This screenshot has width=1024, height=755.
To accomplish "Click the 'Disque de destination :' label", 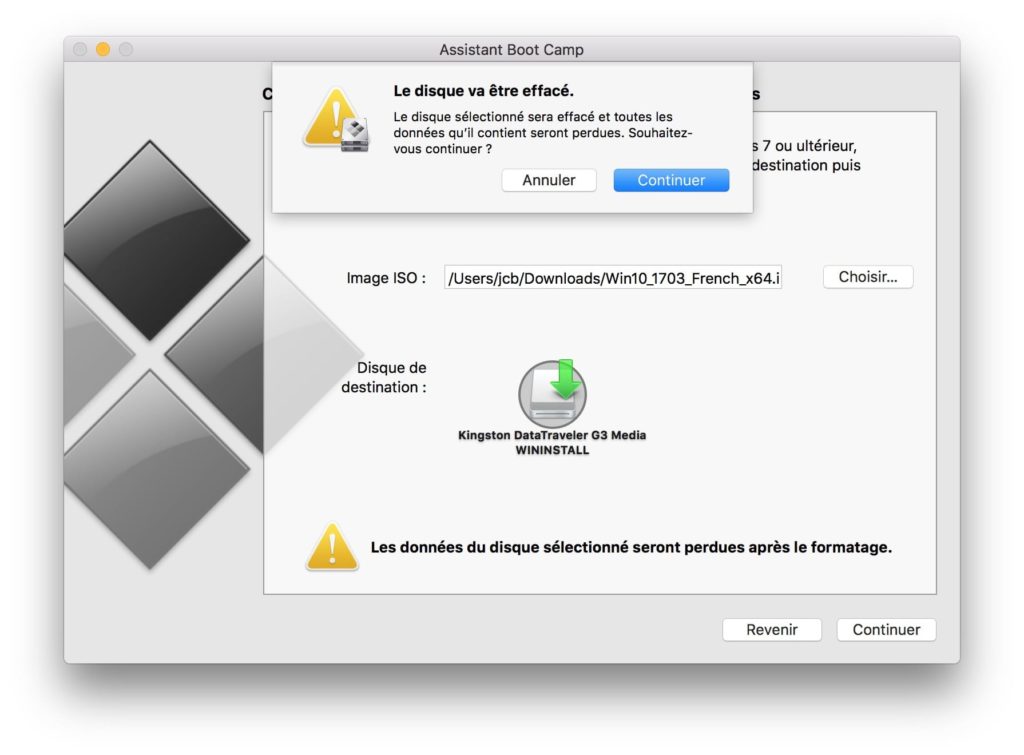I will (384, 378).
